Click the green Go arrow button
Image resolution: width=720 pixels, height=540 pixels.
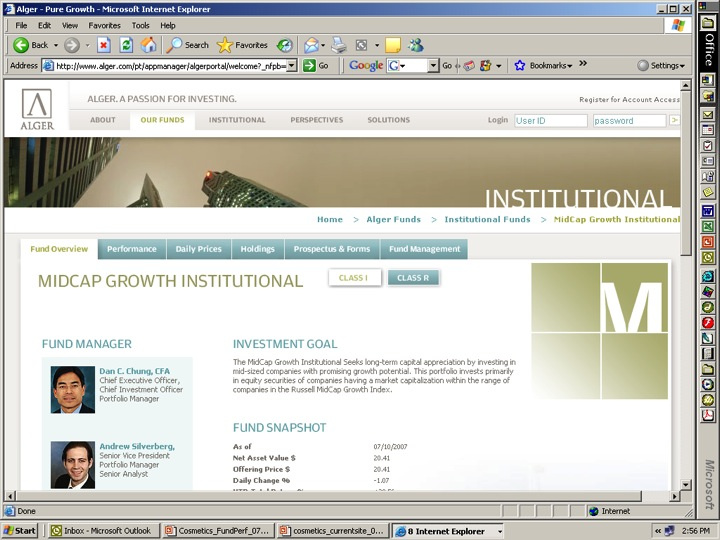(x=309, y=66)
